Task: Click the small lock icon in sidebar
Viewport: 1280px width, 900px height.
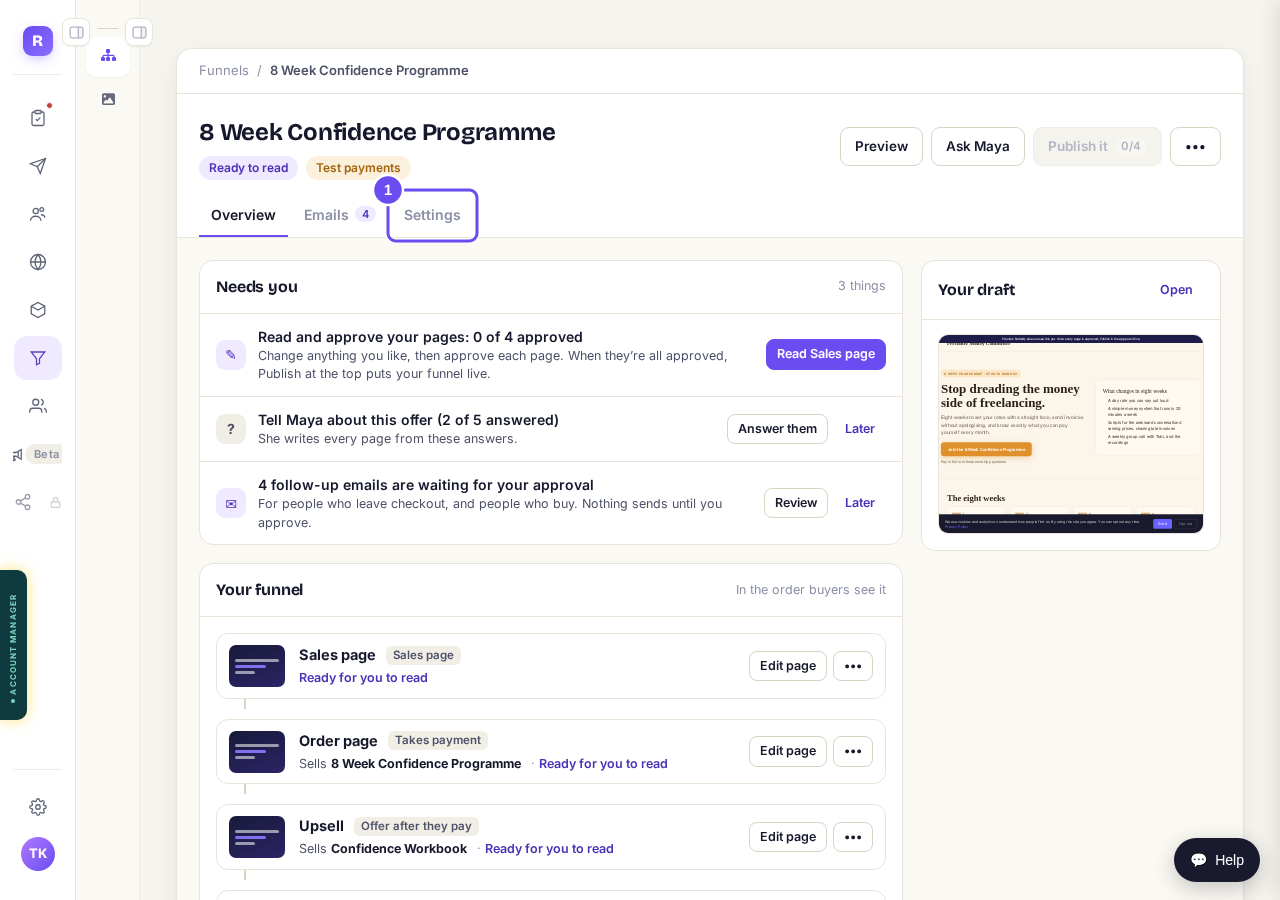Action: click(x=56, y=502)
